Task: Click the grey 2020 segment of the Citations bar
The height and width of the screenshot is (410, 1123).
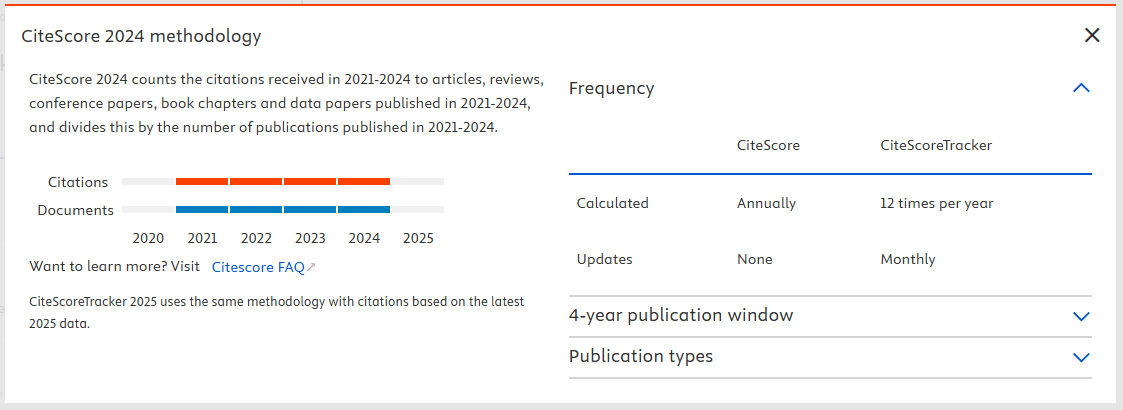Action: 148,182
